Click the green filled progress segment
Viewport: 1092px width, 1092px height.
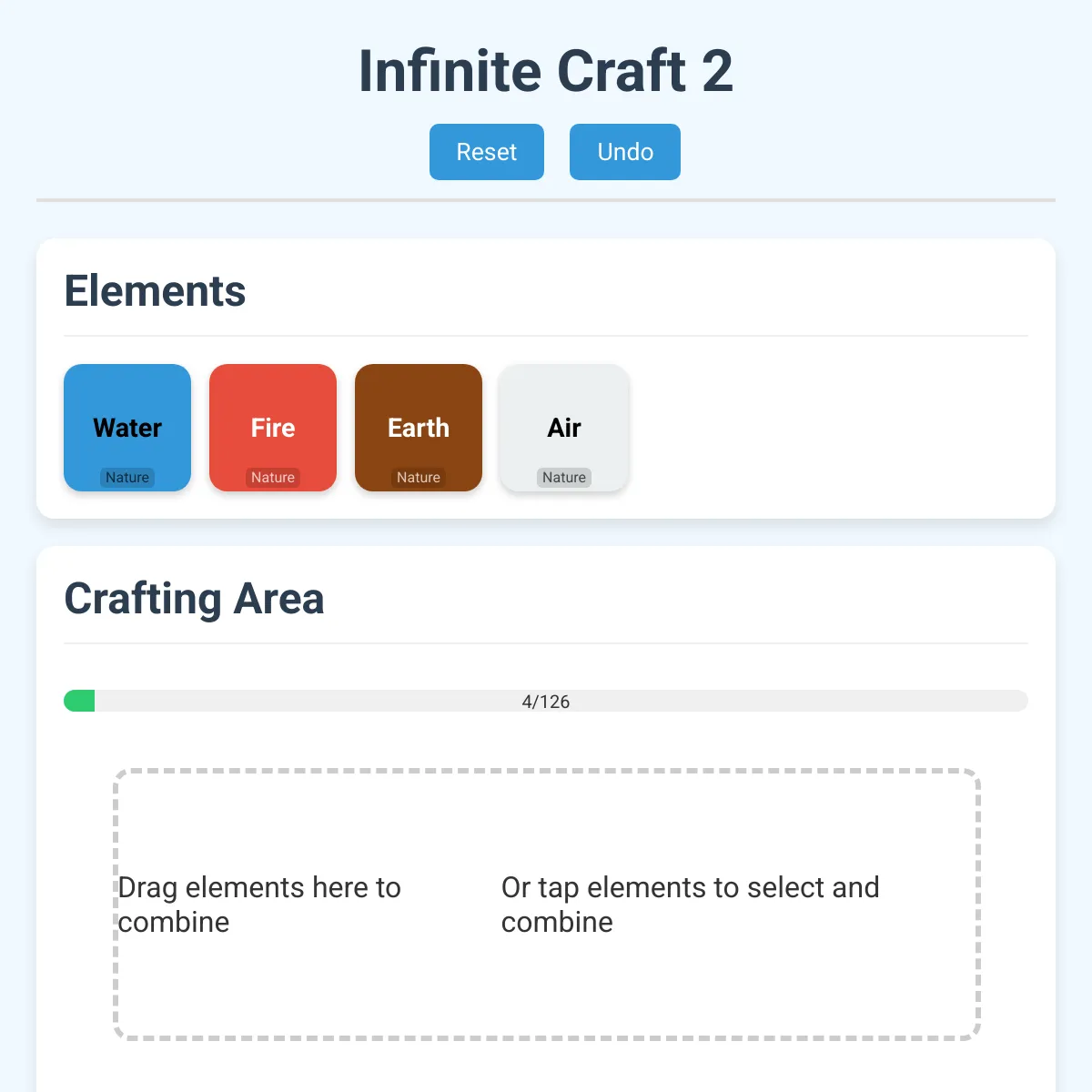79,701
